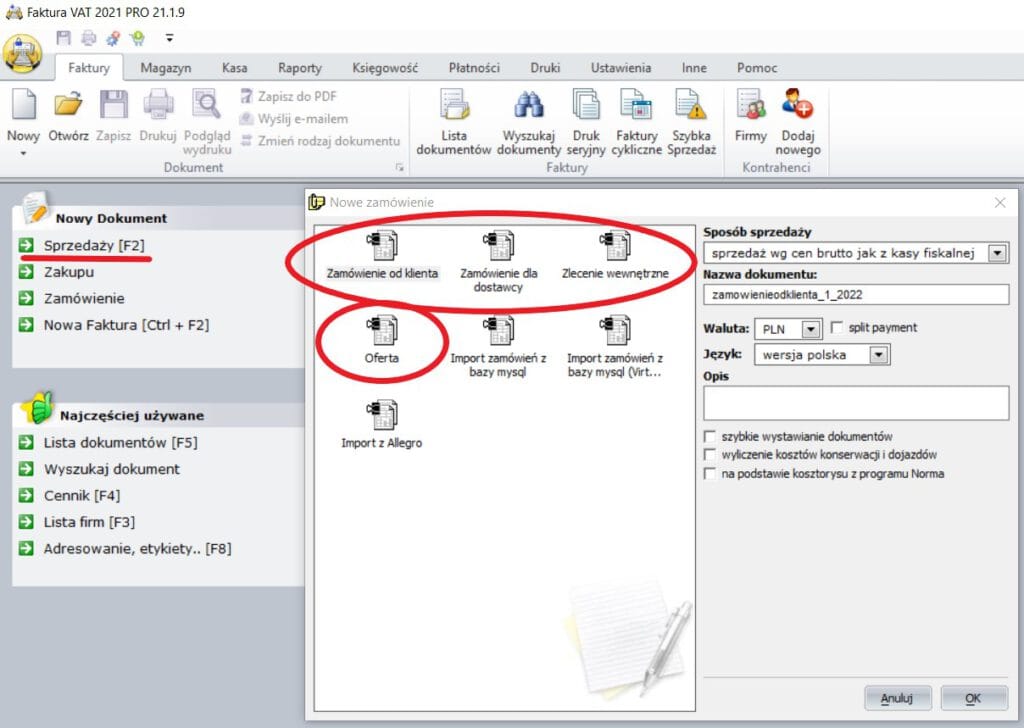This screenshot has width=1024, height=728.
Task: Expand the Sposób sprzedaży dropdown
Action: (997, 254)
